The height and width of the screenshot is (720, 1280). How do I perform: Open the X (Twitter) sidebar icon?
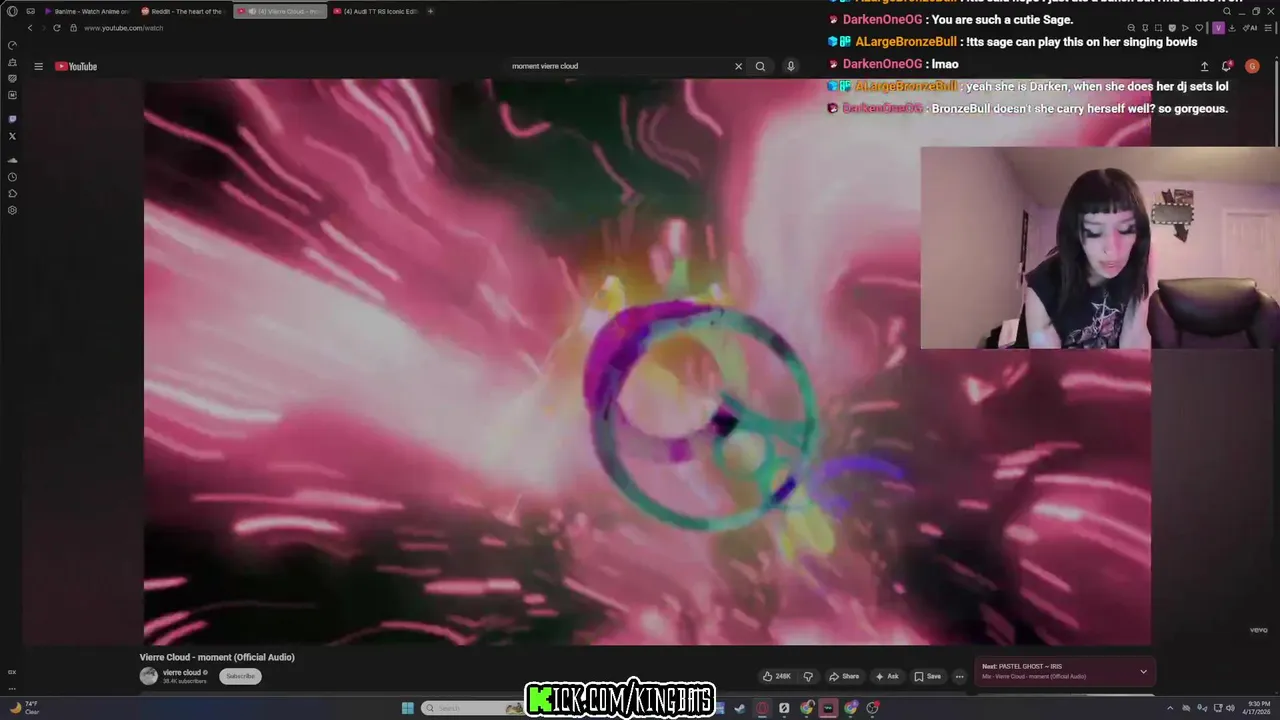(x=12, y=135)
